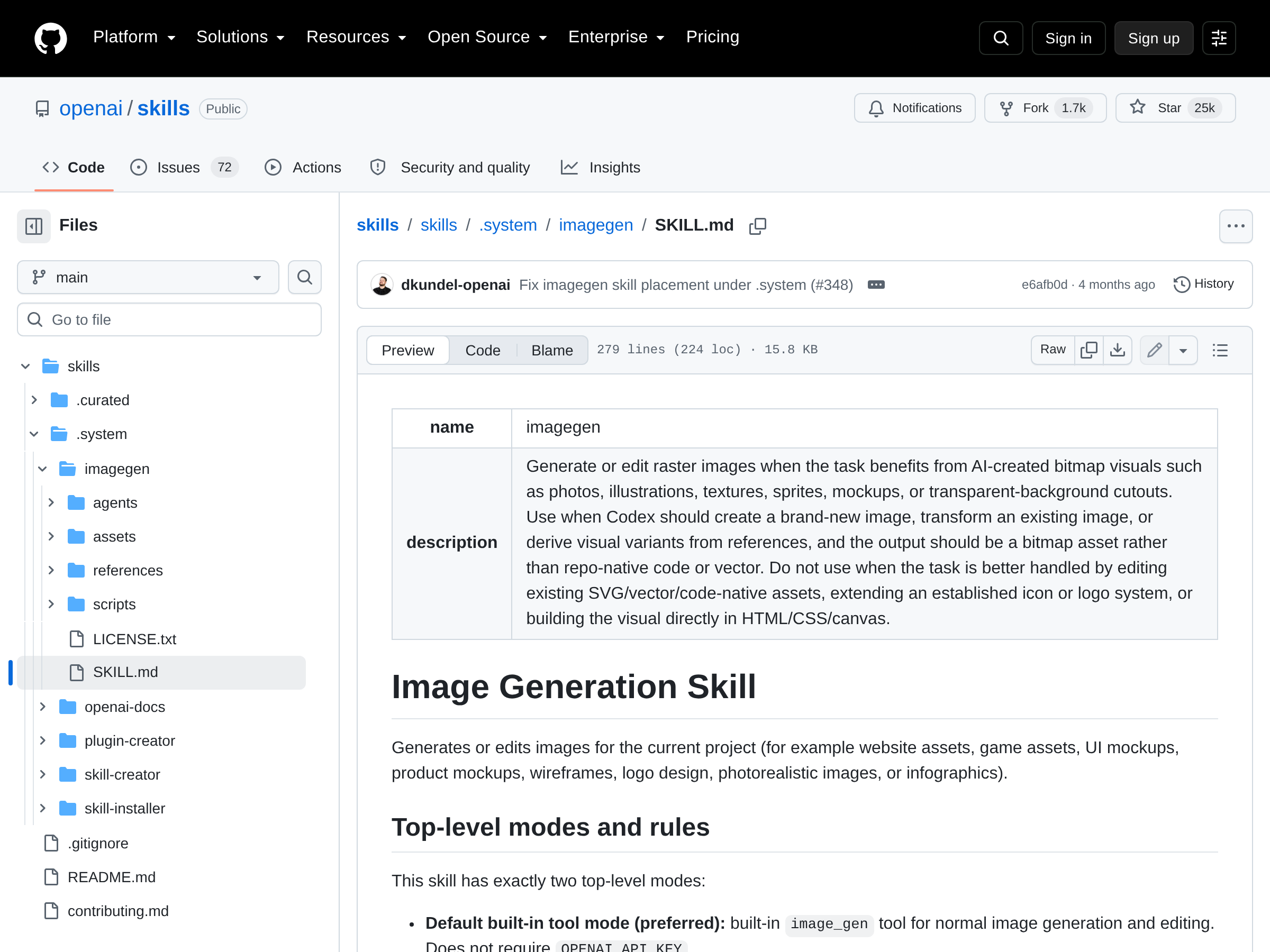Focus the Go to file field

coord(169,319)
